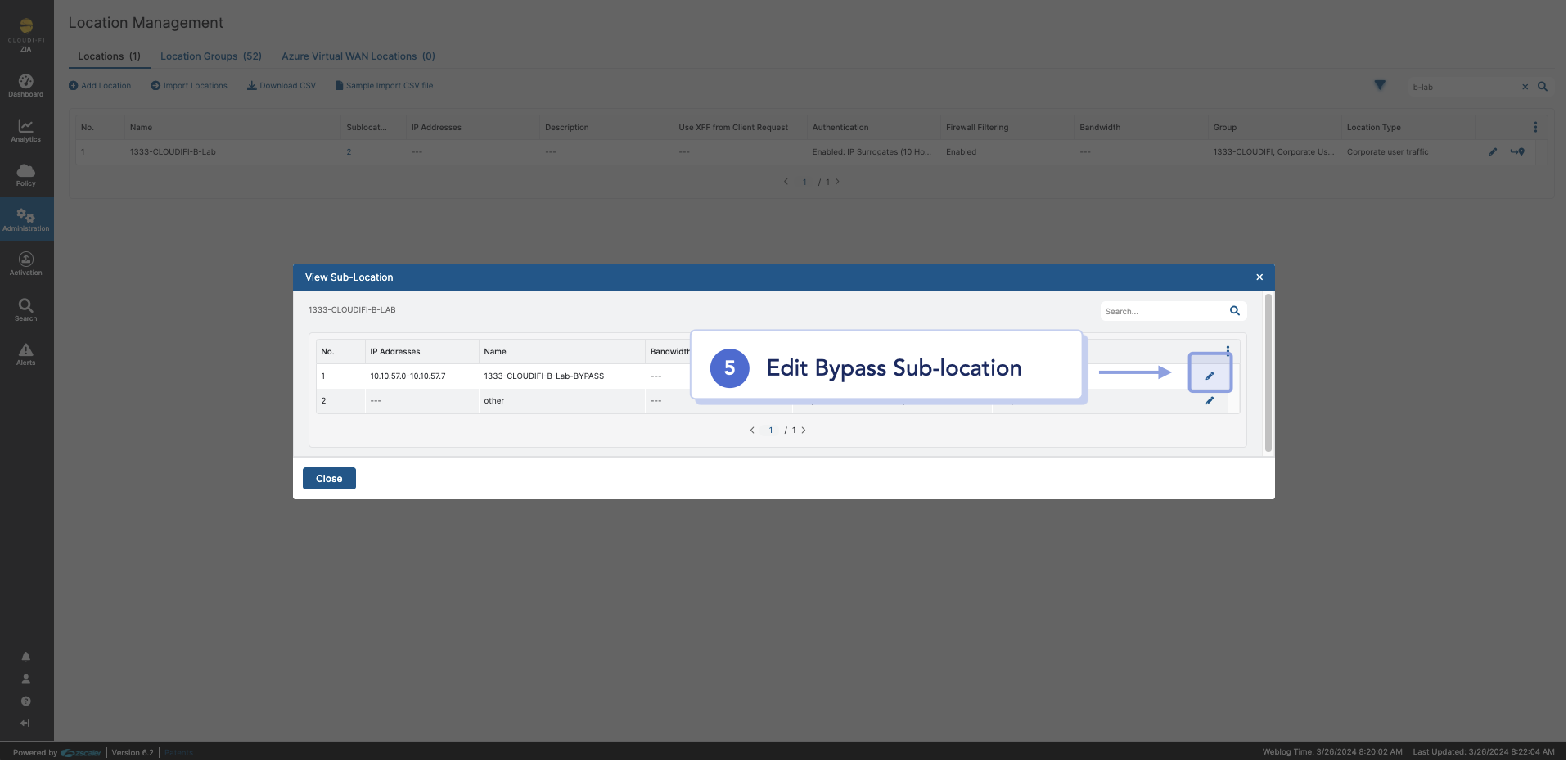Click Add Location link
The height and width of the screenshot is (762, 1568).
[x=100, y=86]
